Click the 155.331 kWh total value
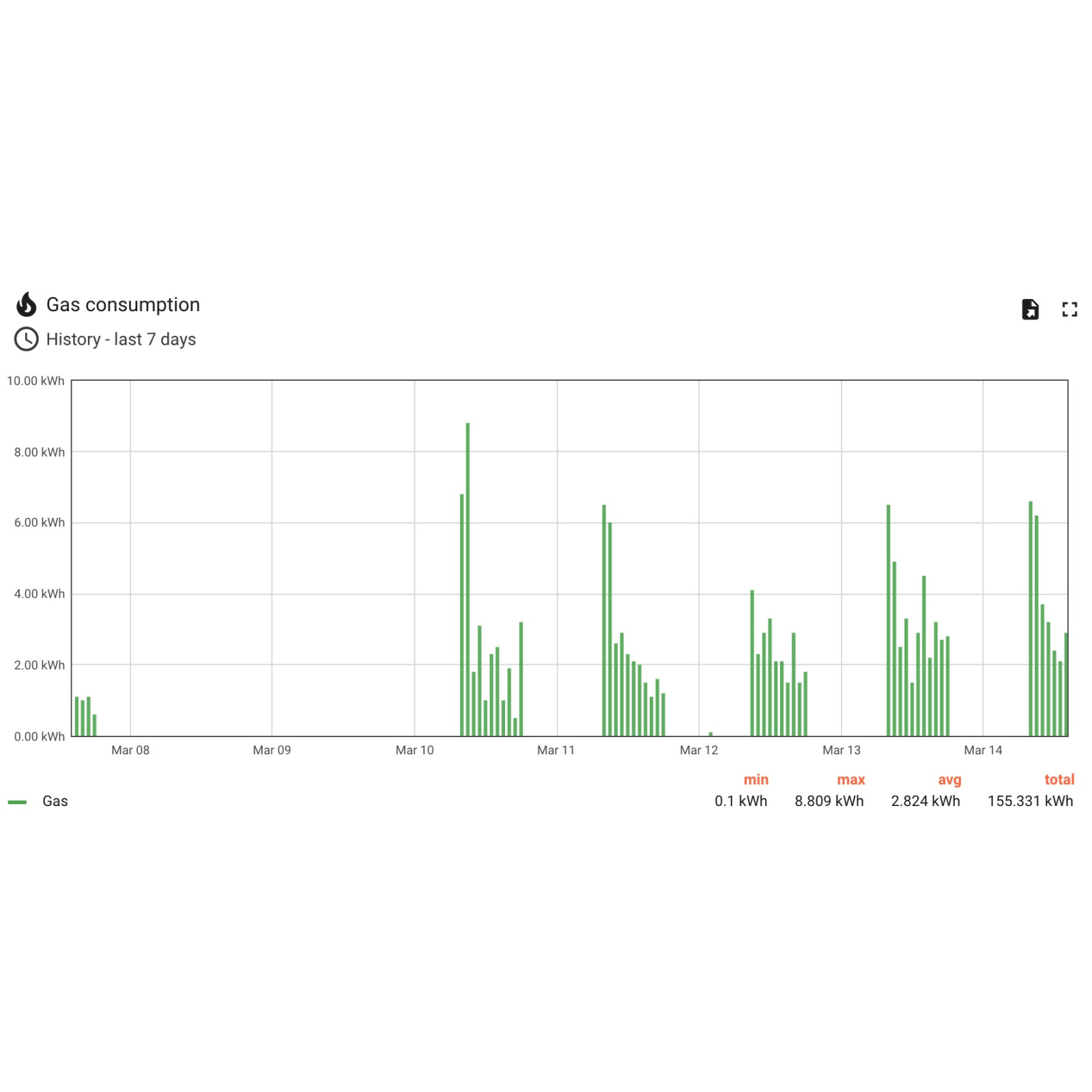Viewport: 1092px width, 1092px height. [1030, 801]
